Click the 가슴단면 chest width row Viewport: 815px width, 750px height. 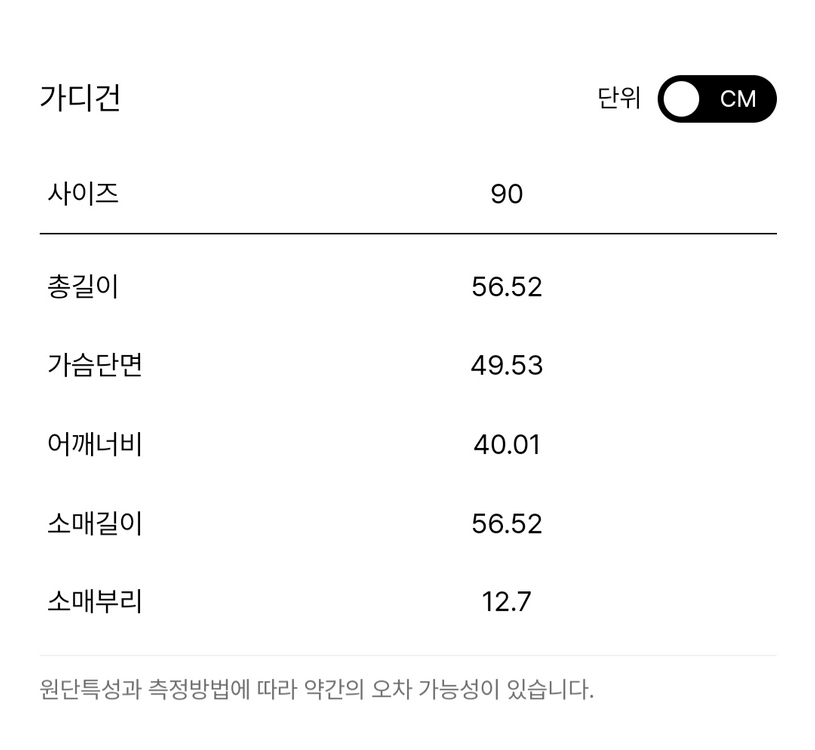95,366
